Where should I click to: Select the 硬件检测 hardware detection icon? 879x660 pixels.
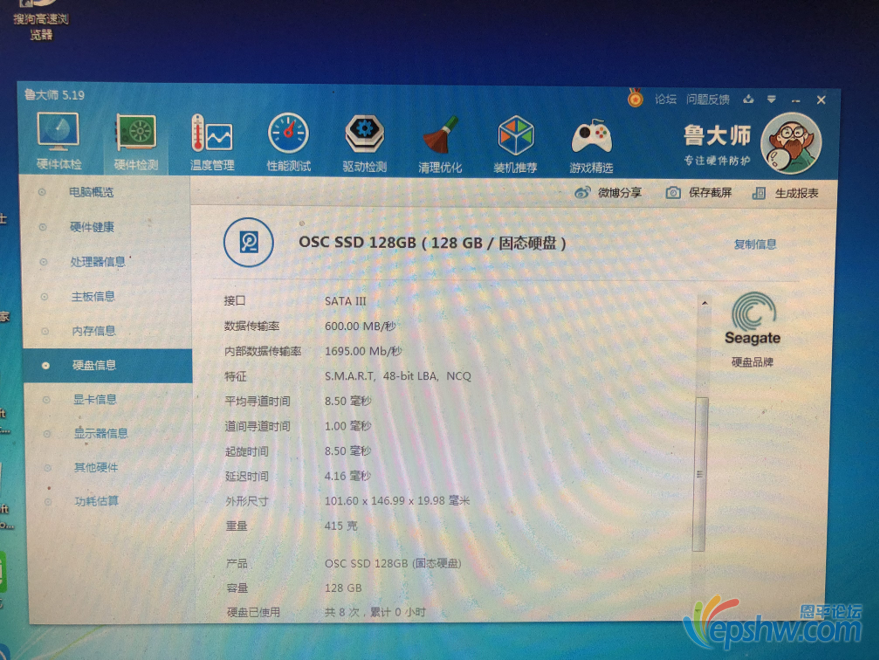point(136,142)
